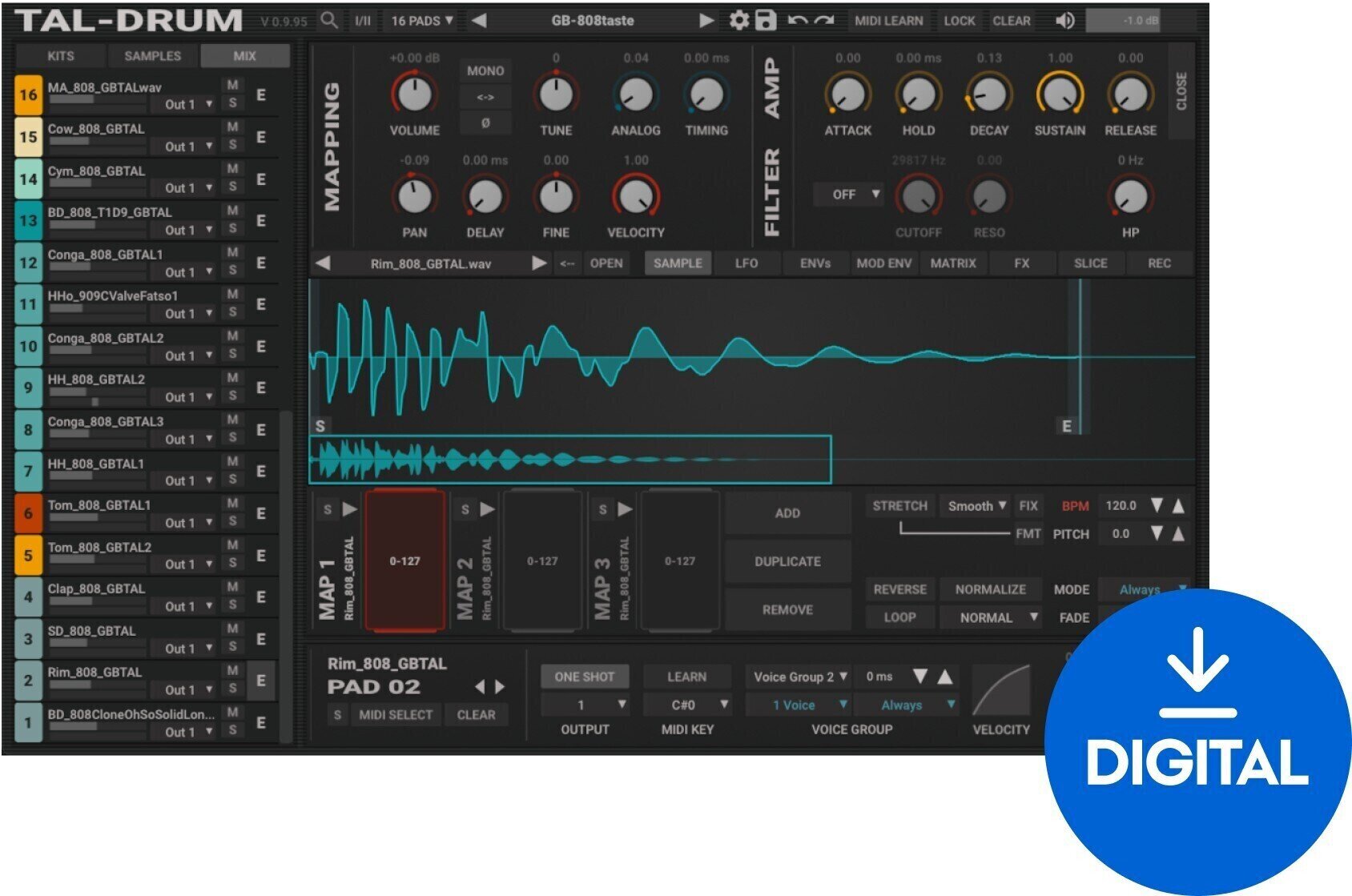Click the master volume speaker icon
The width and height of the screenshot is (1352, 896).
1065,20
